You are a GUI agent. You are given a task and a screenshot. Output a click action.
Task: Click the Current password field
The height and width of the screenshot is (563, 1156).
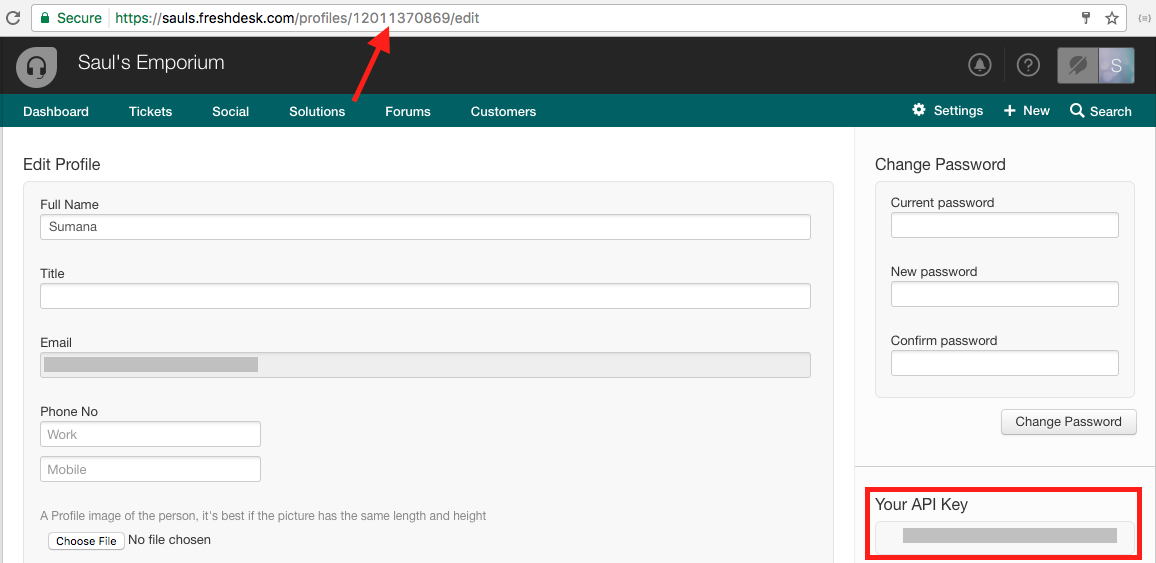coord(1005,225)
